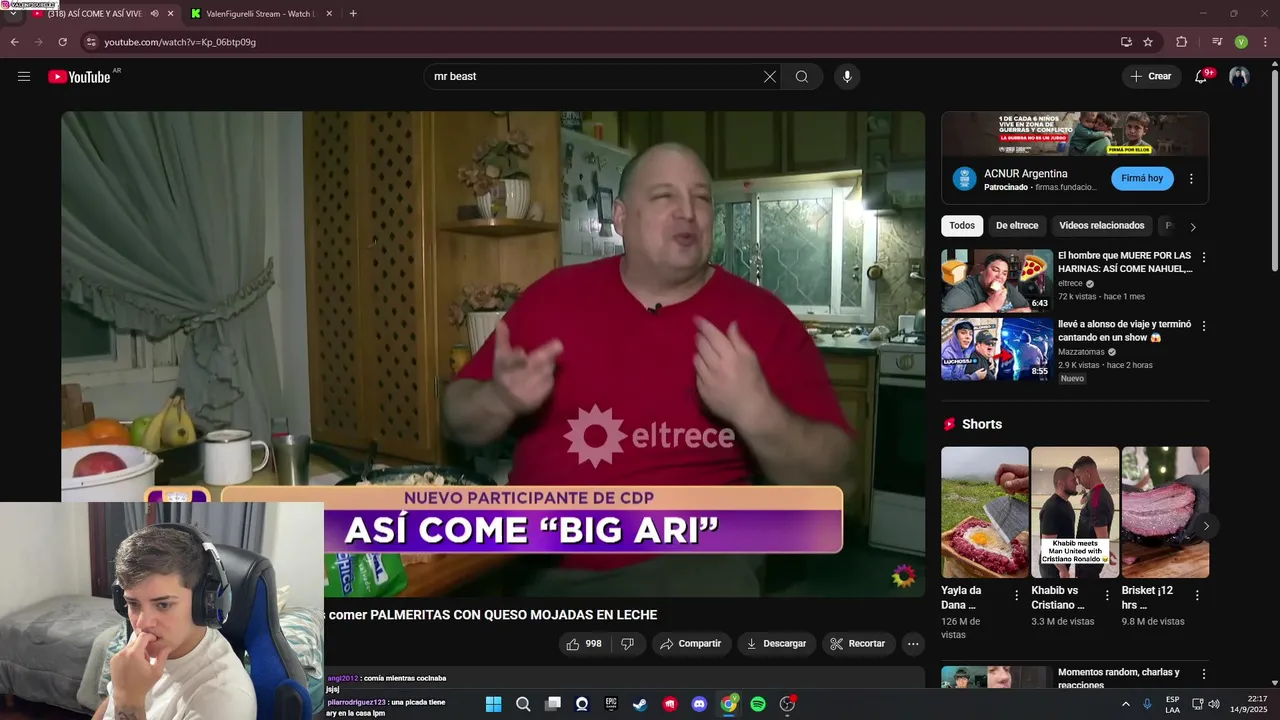This screenshot has width=1280, height=720.
Task: Click the 'Compartir' button
Action: point(692,644)
